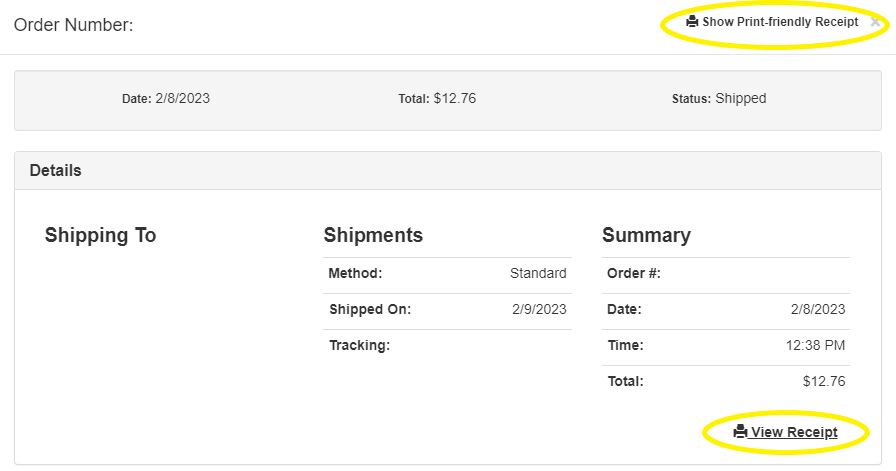
Task: Click the Details panel header
Action: (447, 170)
